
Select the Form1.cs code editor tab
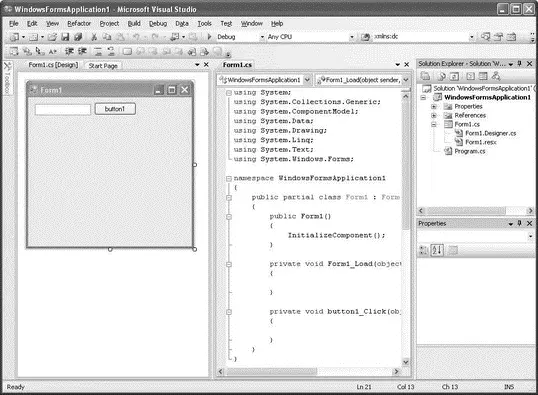click(x=237, y=65)
